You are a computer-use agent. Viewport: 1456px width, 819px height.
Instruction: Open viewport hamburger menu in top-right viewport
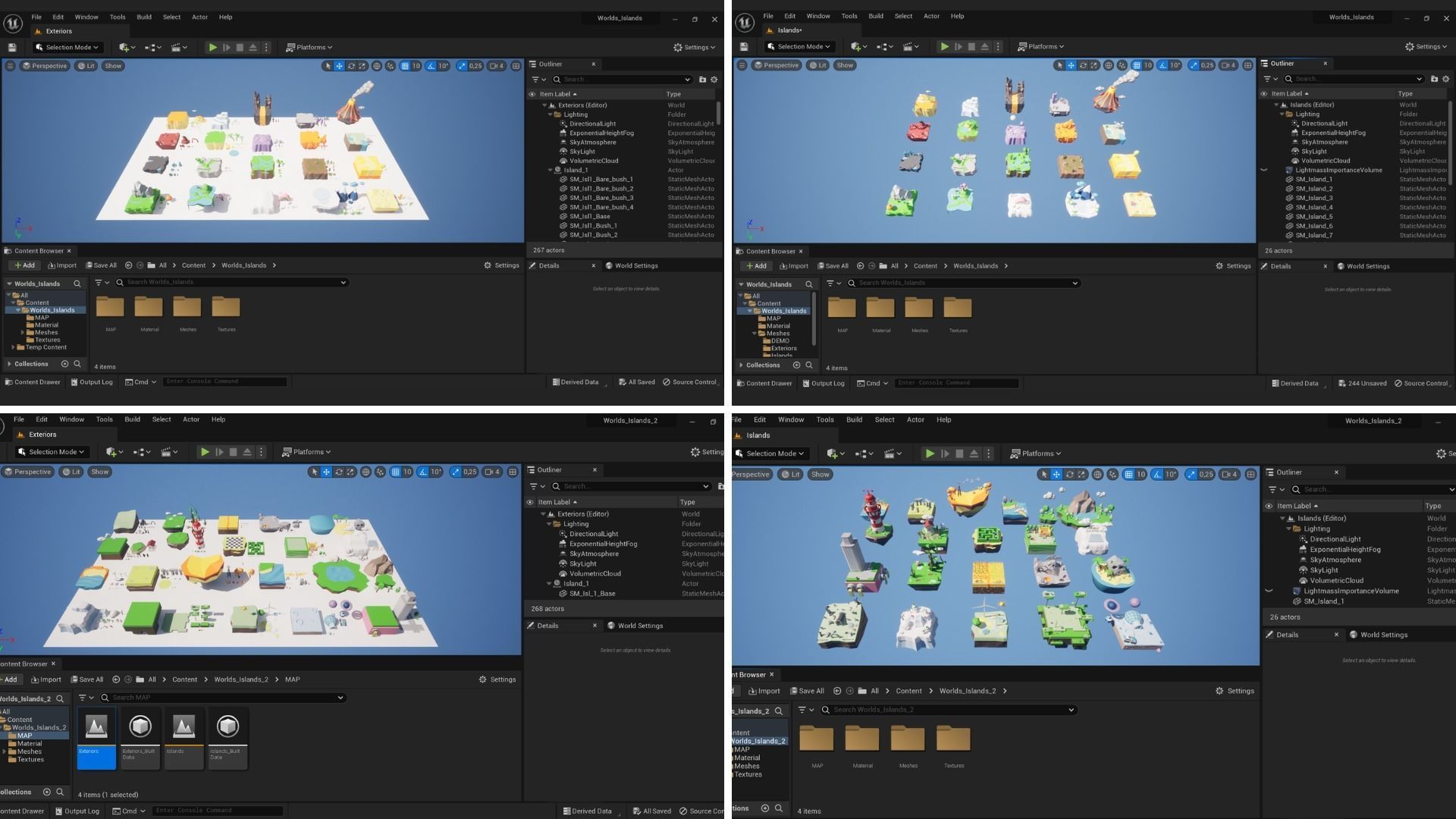tap(742, 65)
